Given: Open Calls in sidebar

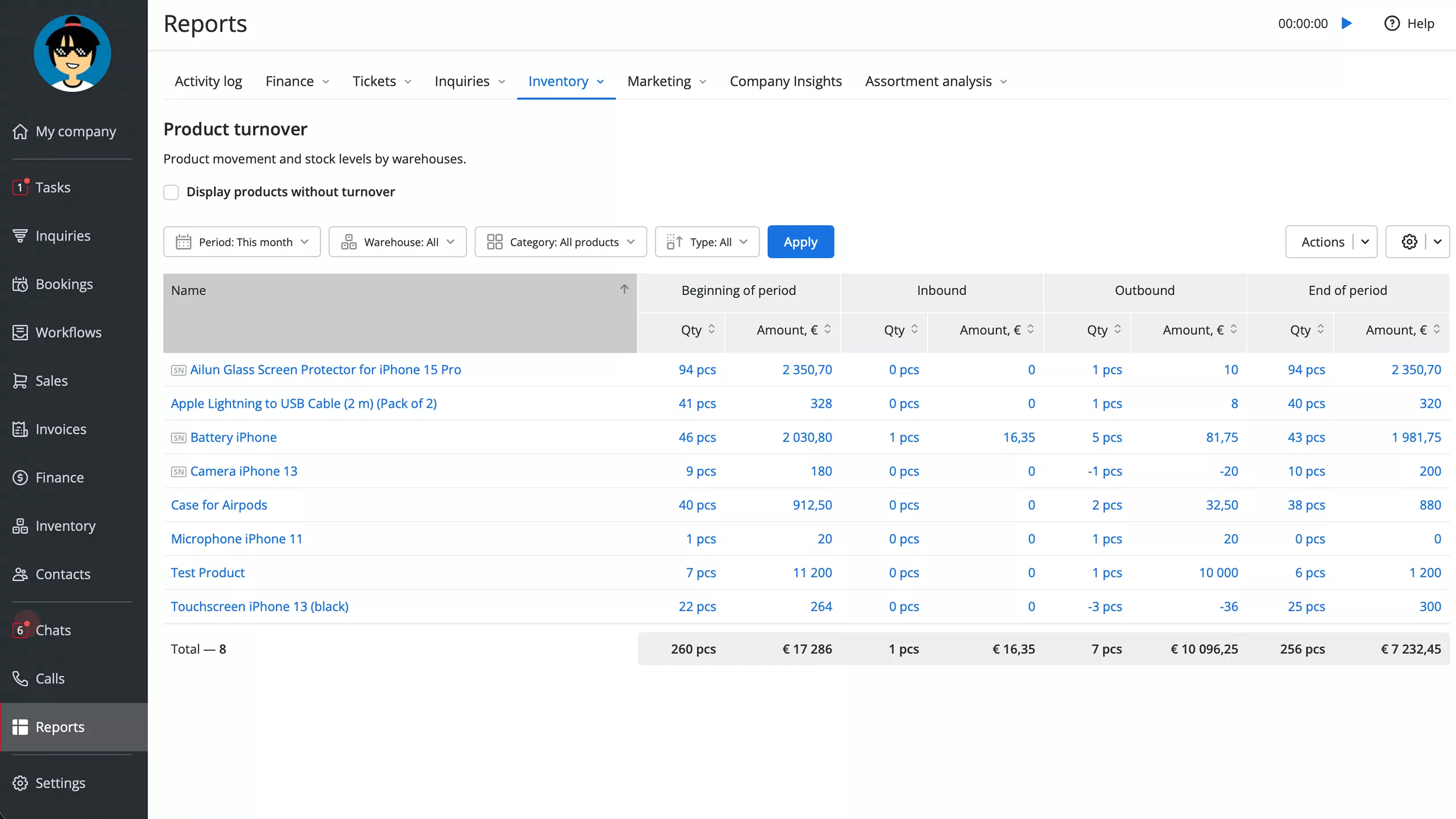Looking at the screenshot, I should 50,679.
